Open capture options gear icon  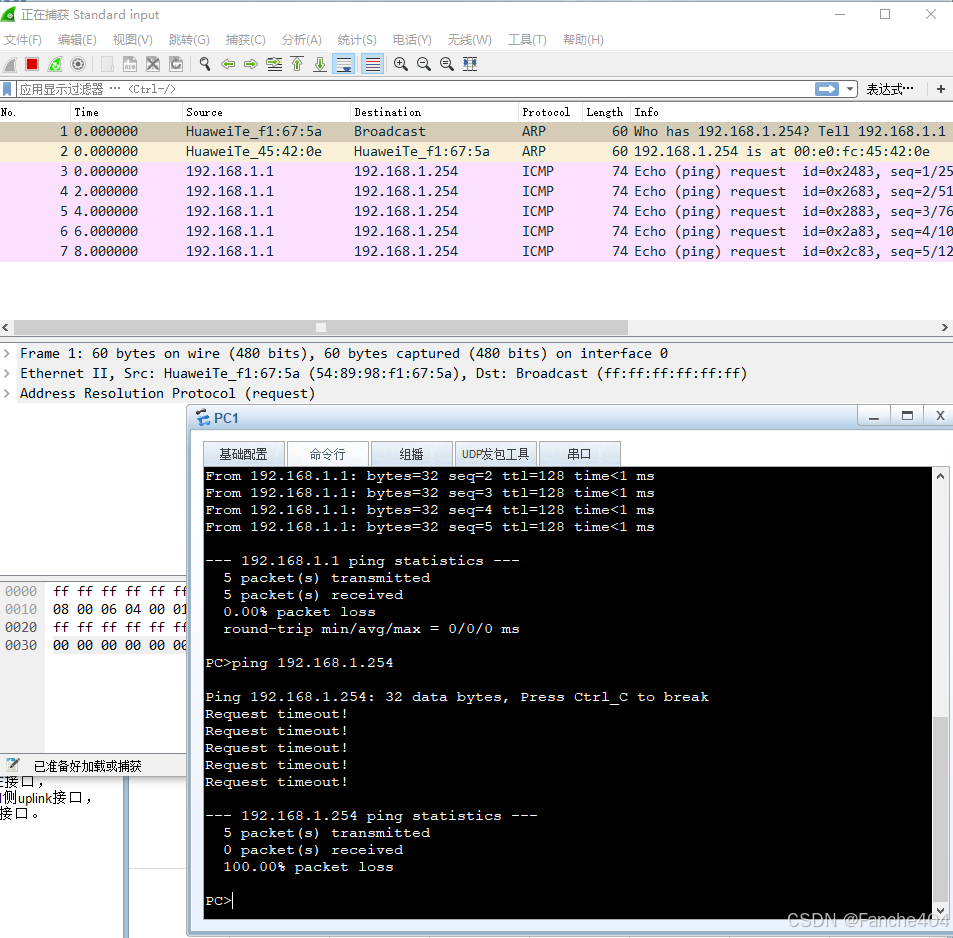tap(78, 64)
